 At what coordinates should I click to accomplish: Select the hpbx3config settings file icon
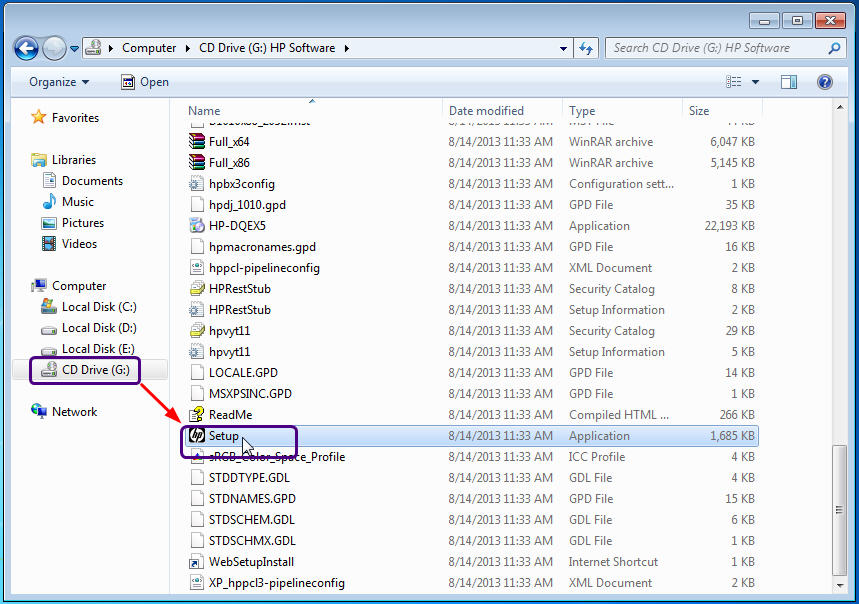[197, 183]
